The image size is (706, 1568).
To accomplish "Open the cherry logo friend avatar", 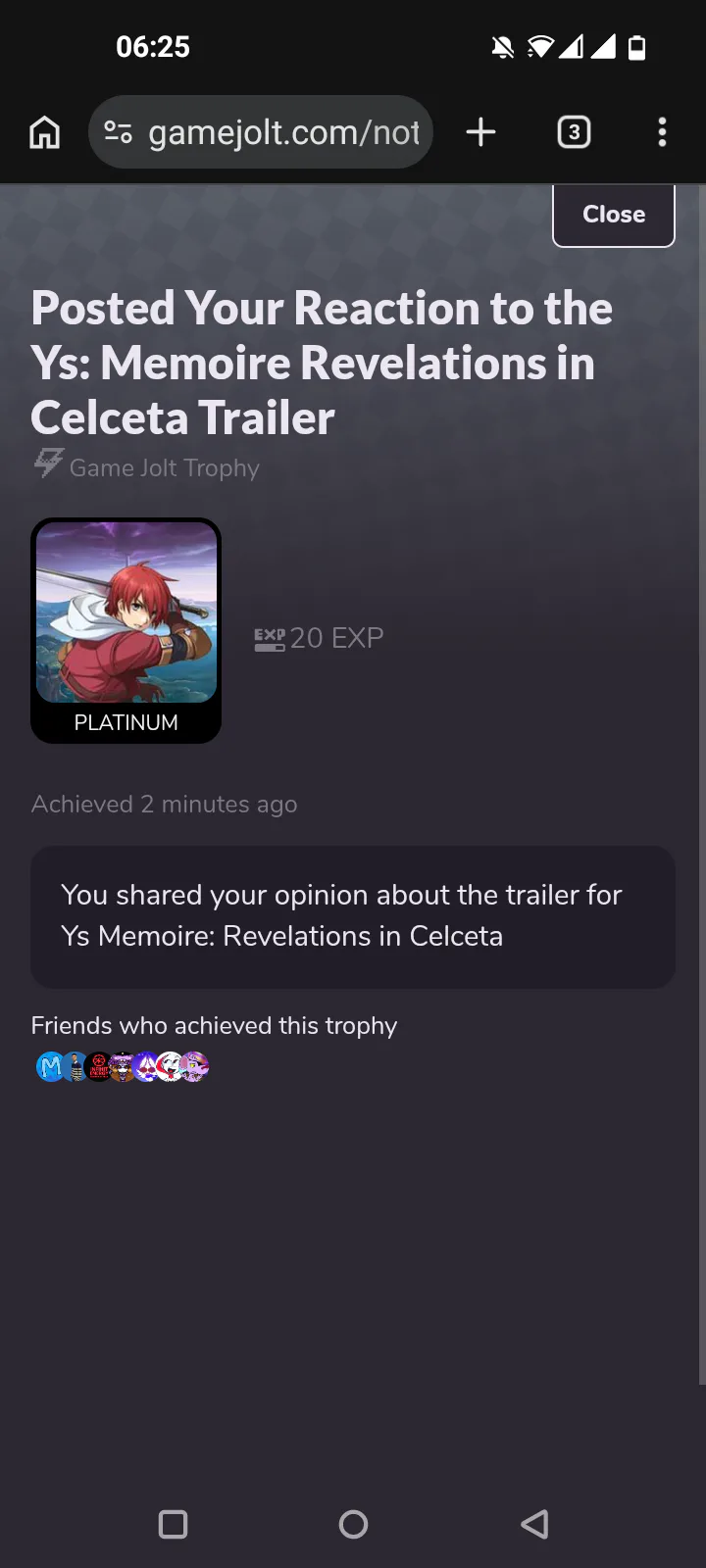I will (x=146, y=1066).
